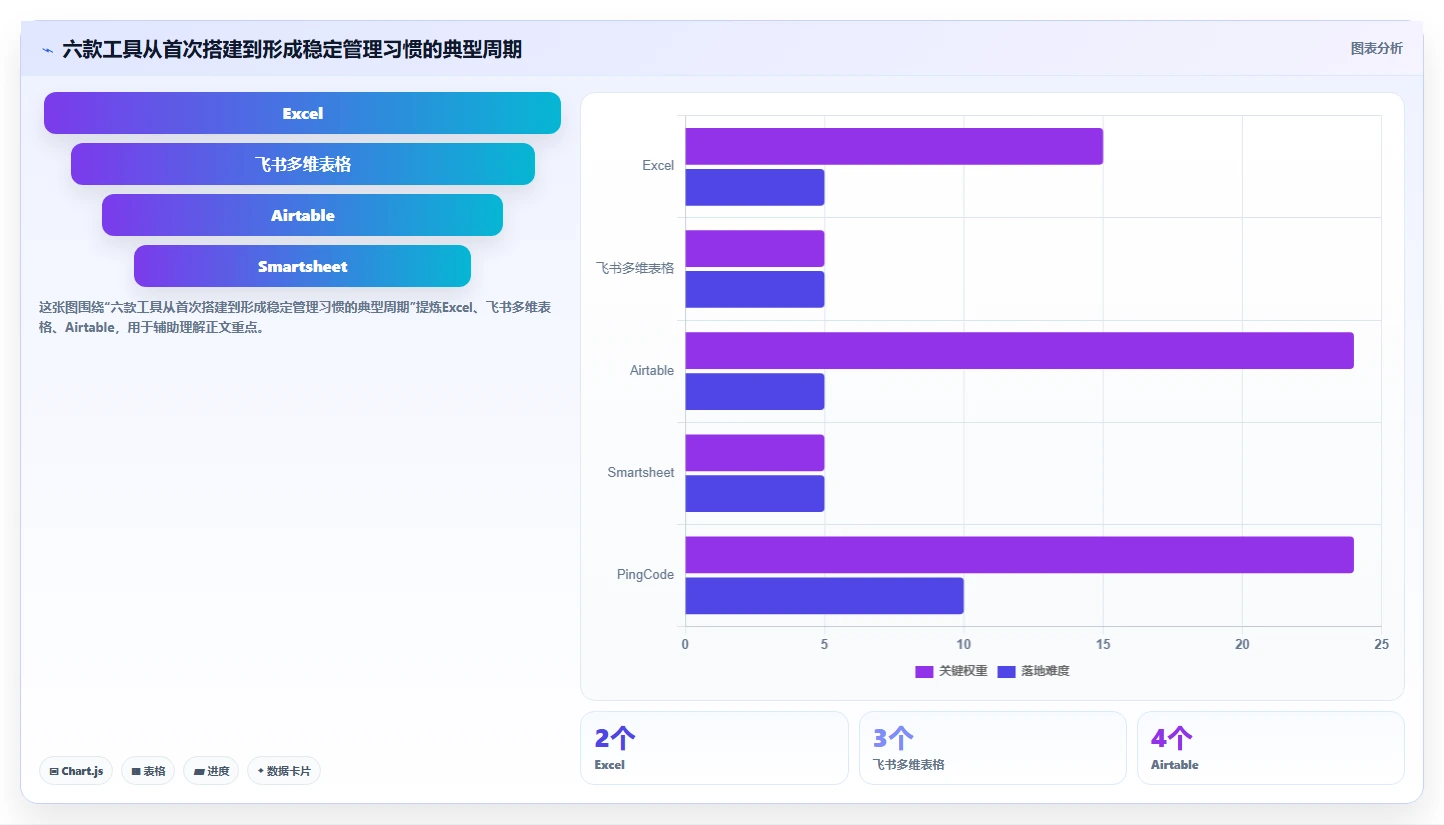Click the Chart.js tag chip
This screenshot has width=1444, height=825.
[x=76, y=771]
